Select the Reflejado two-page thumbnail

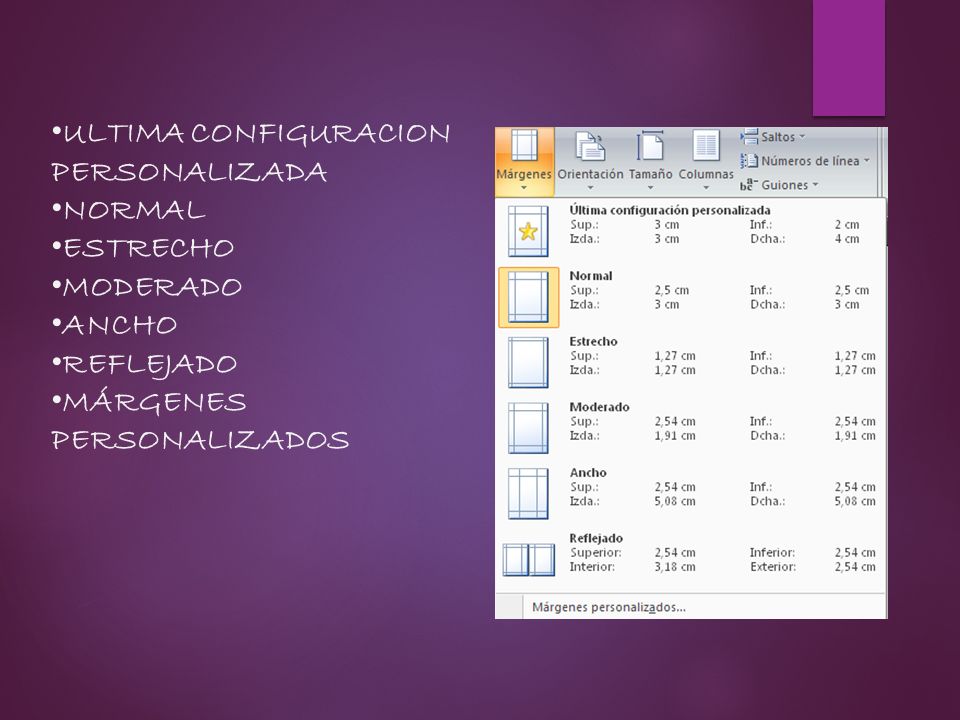click(528, 560)
